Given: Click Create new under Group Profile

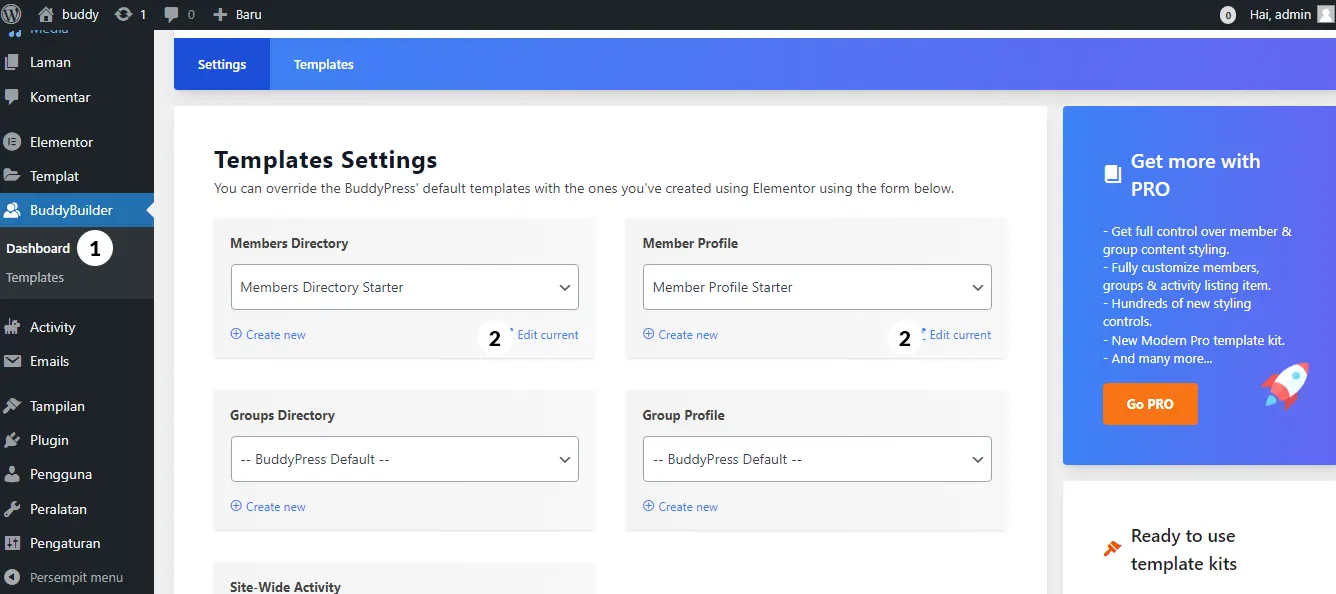Looking at the screenshot, I should tap(680, 507).
